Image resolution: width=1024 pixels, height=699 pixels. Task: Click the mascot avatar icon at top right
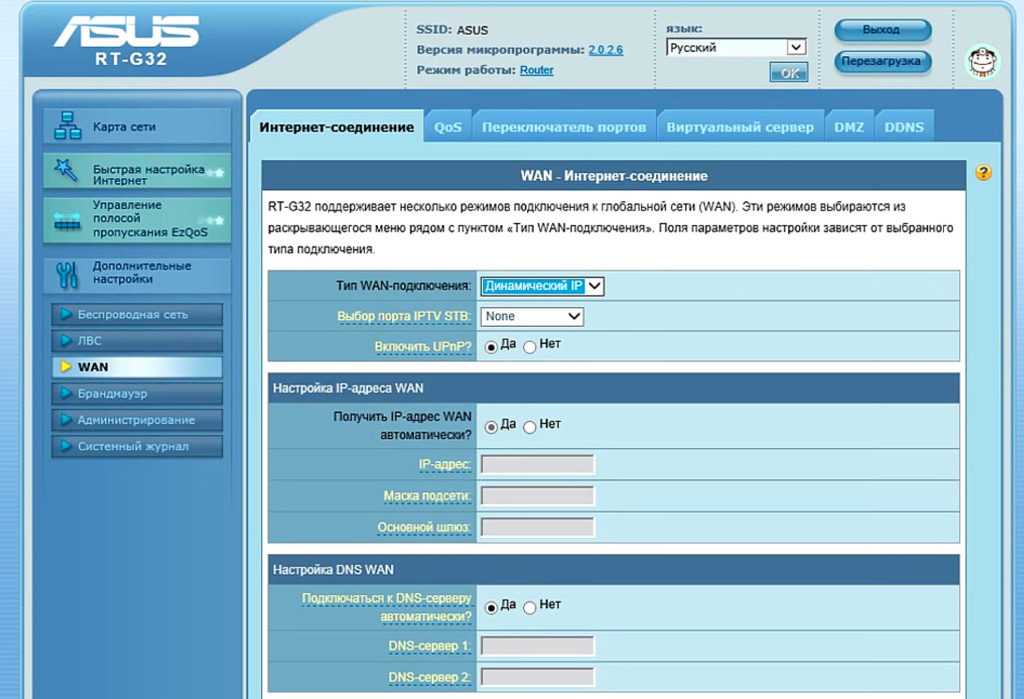point(982,62)
